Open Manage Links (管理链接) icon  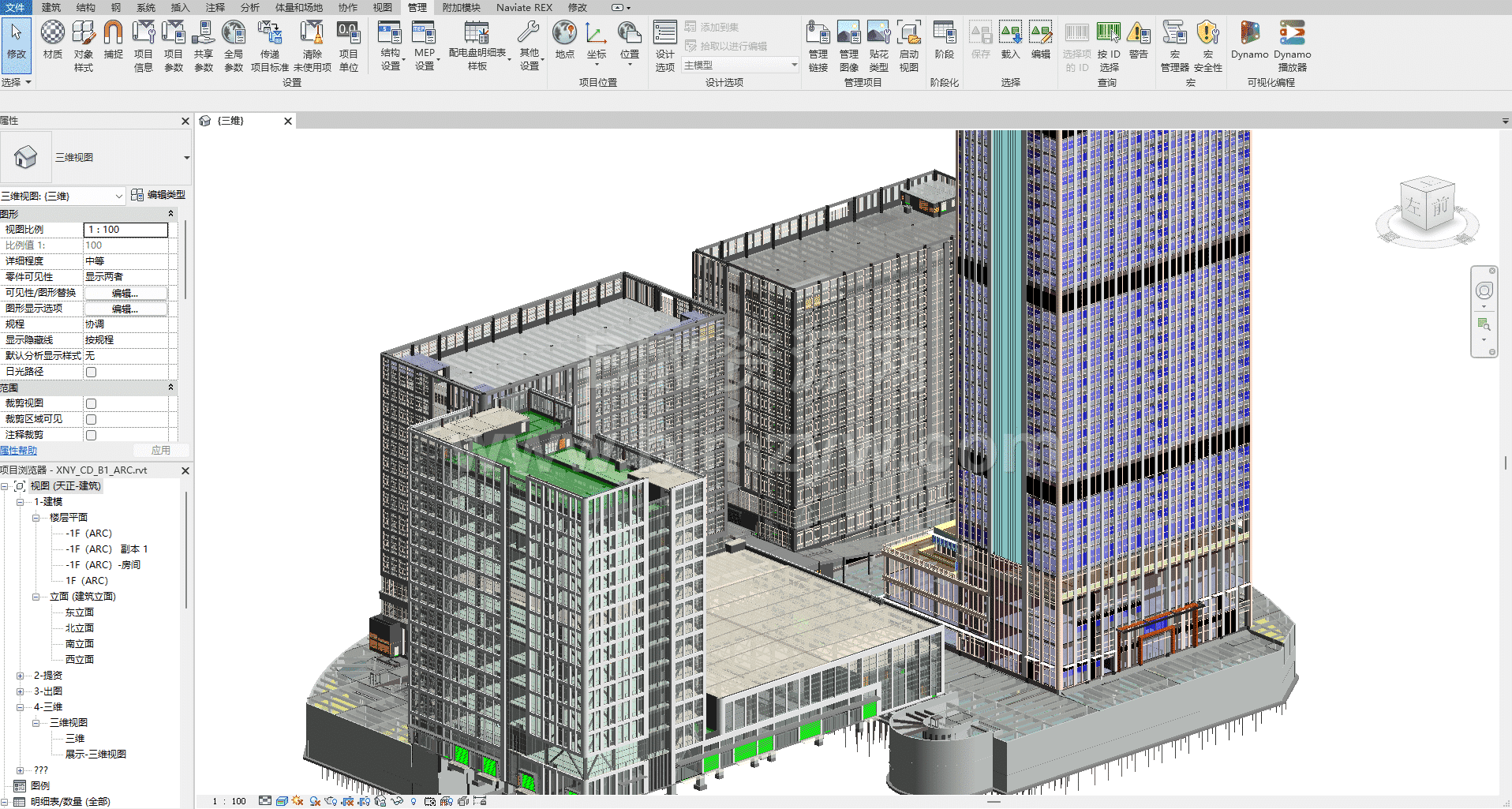(818, 46)
